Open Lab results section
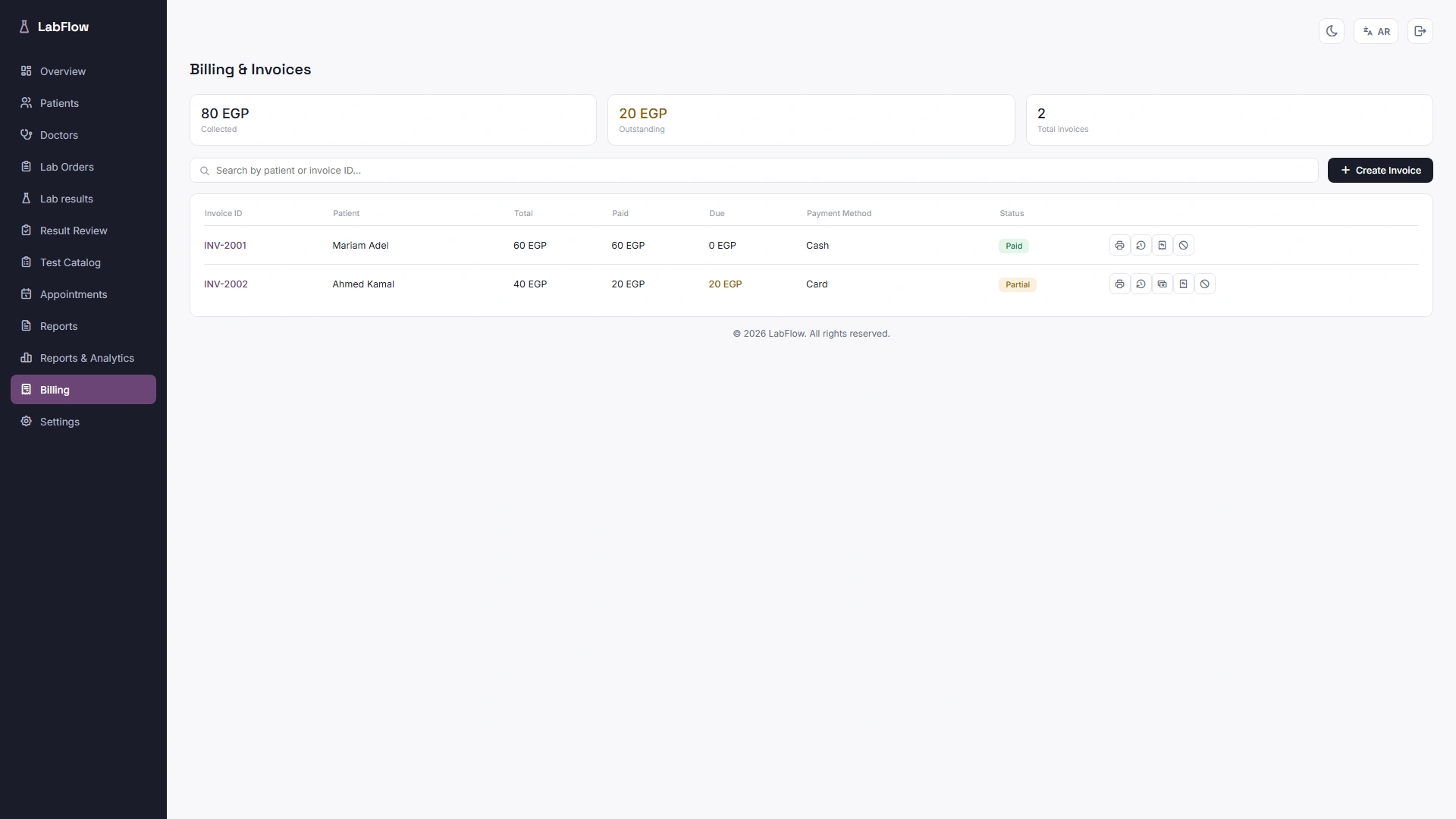 click(83, 199)
